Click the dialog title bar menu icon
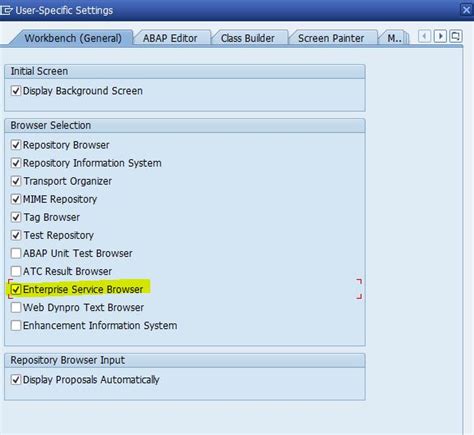 pos(6,10)
